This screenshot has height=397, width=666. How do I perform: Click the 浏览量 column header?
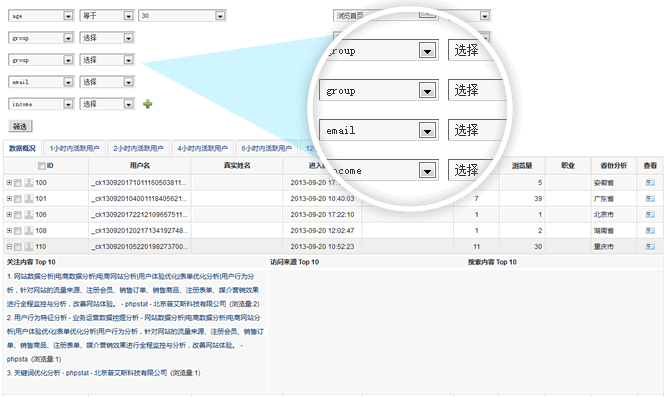pyautogui.click(x=522, y=166)
